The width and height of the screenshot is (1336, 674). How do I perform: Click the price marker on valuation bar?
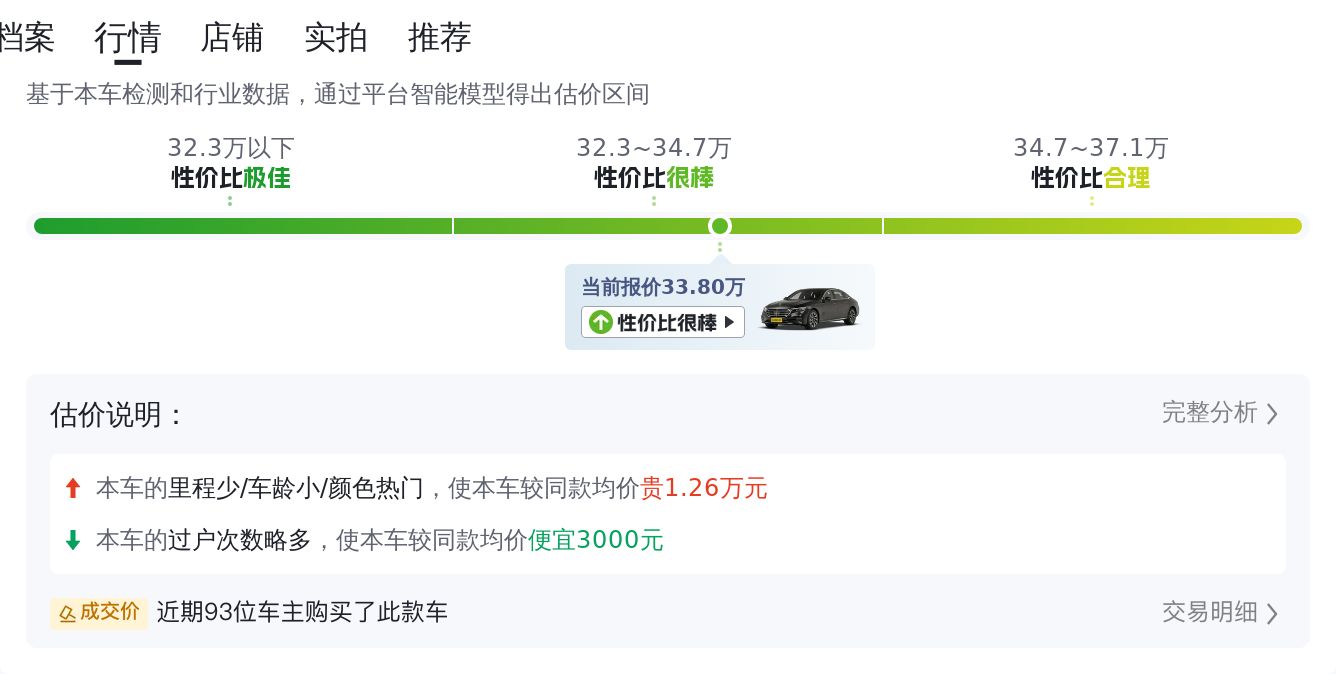click(x=719, y=226)
